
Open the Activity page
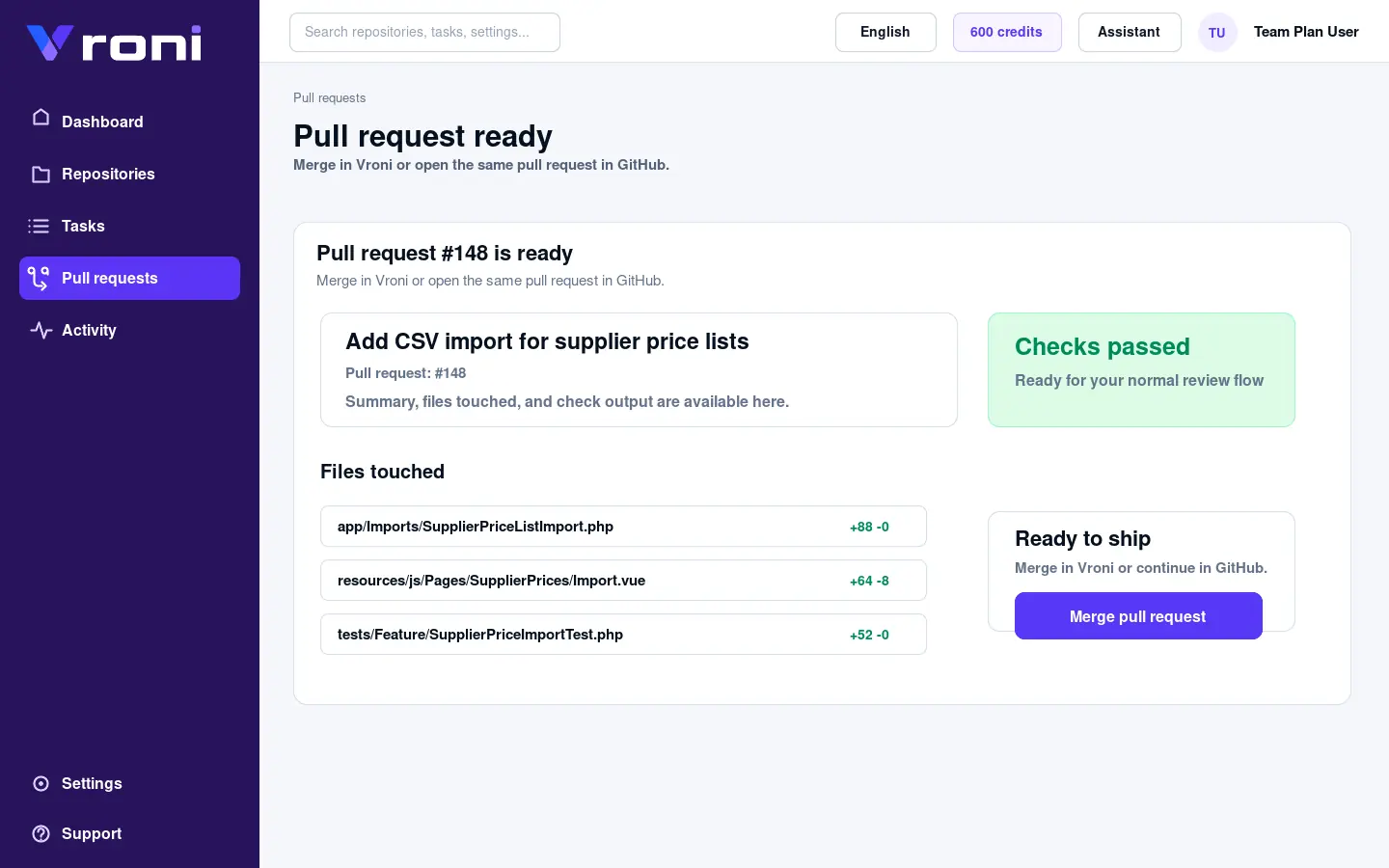click(129, 330)
